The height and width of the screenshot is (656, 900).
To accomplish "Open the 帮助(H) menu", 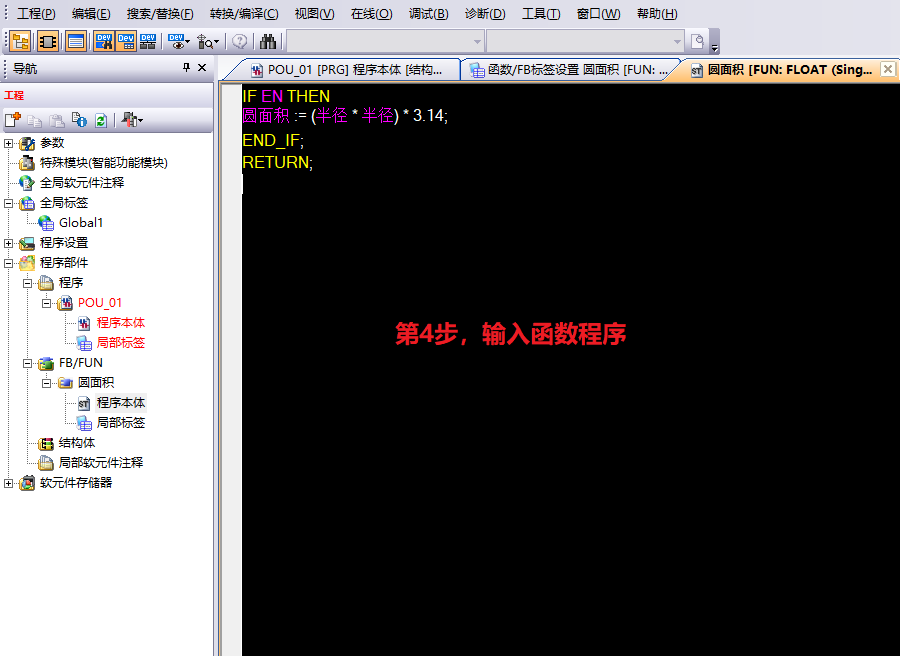I will (x=657, y=14).
